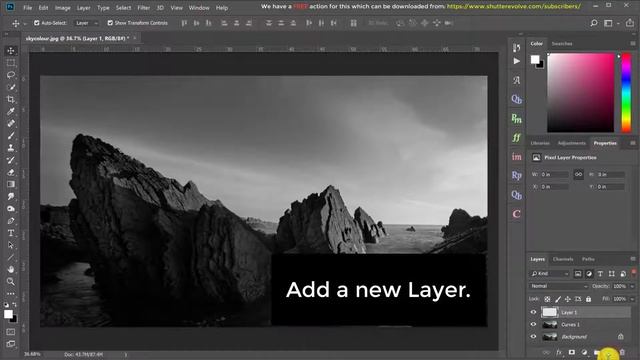This screenshot has height=360, width=640.
Task: Open the 'ff' extension panel icon
Action: [x=517, y=138]
